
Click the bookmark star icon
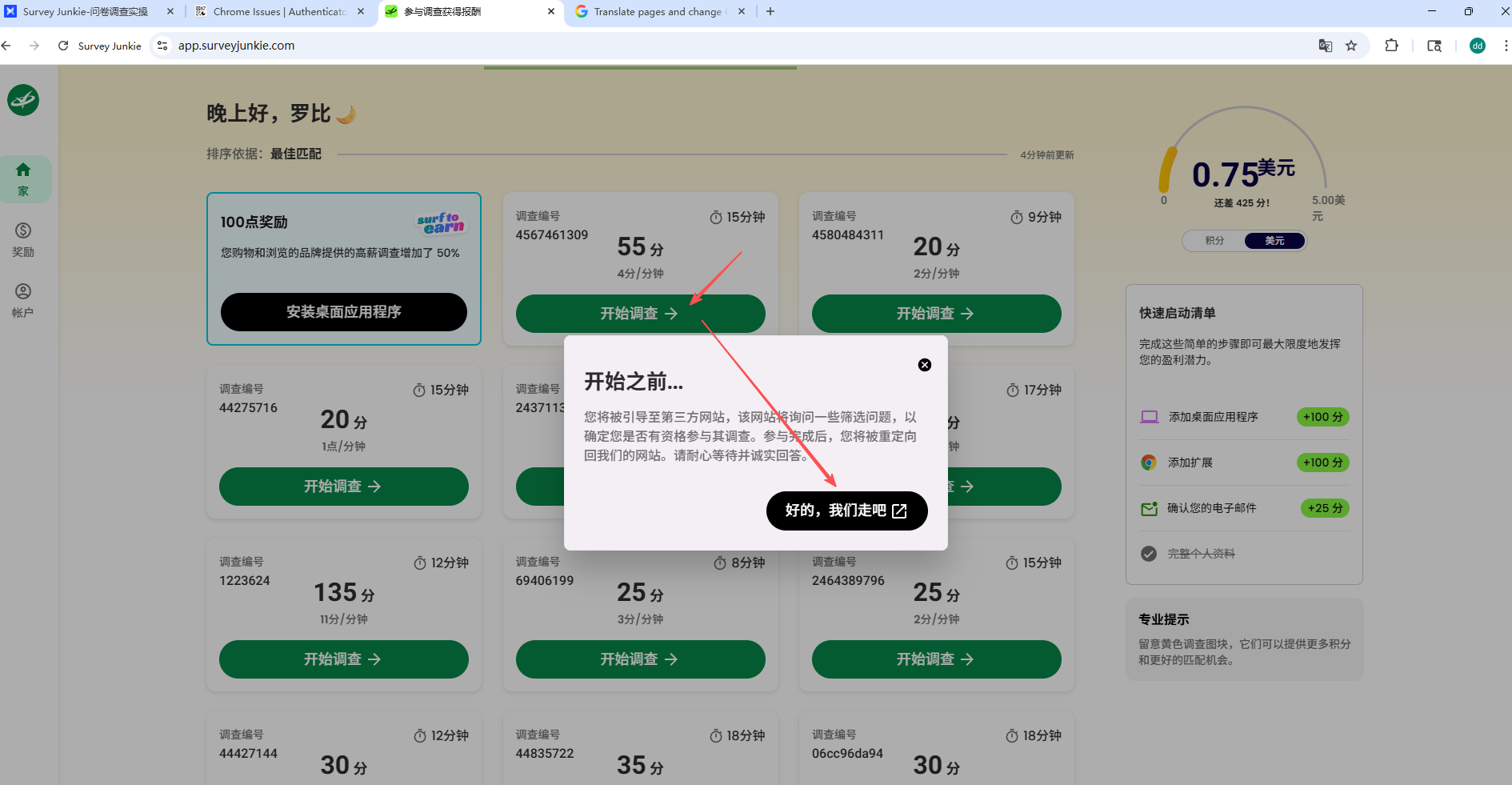click(x=1353, y=46)
